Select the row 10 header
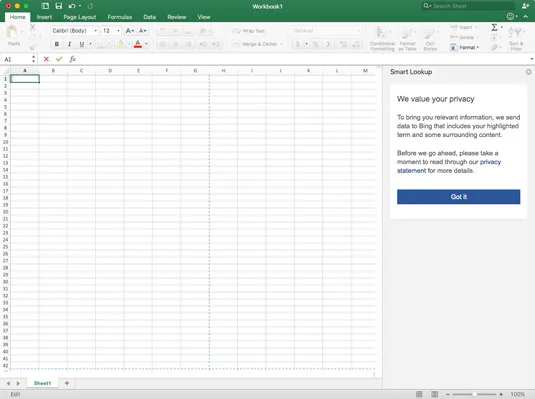Screen dimensions: 535x399 click(5, 142)
